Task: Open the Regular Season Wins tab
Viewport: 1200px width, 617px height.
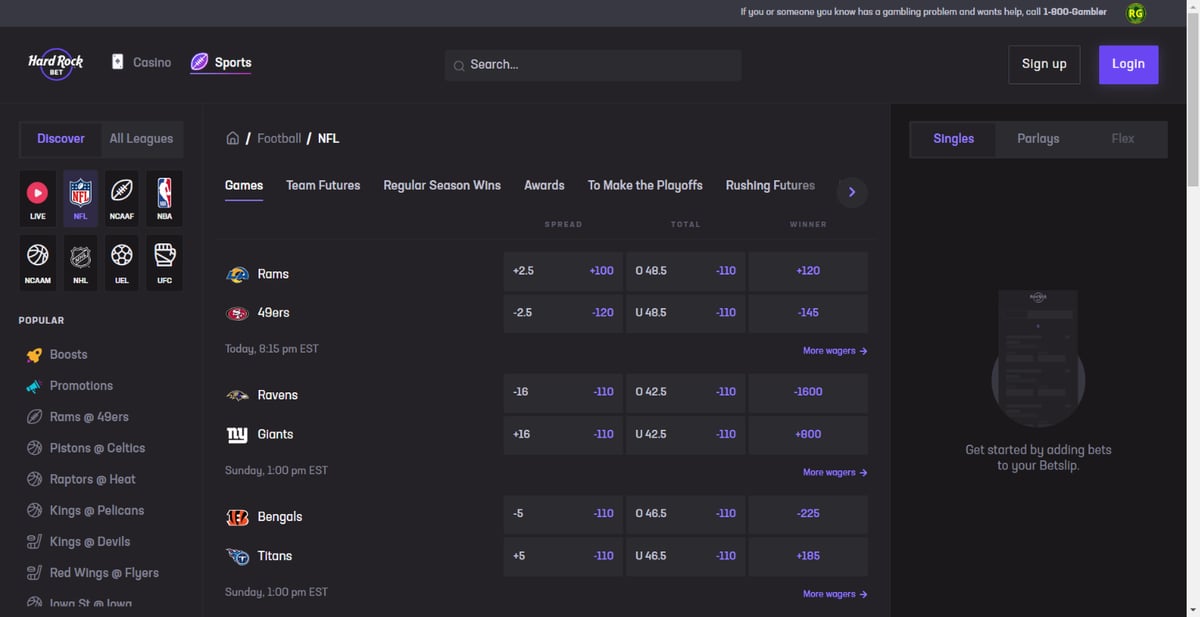Action: click(442, 185)
